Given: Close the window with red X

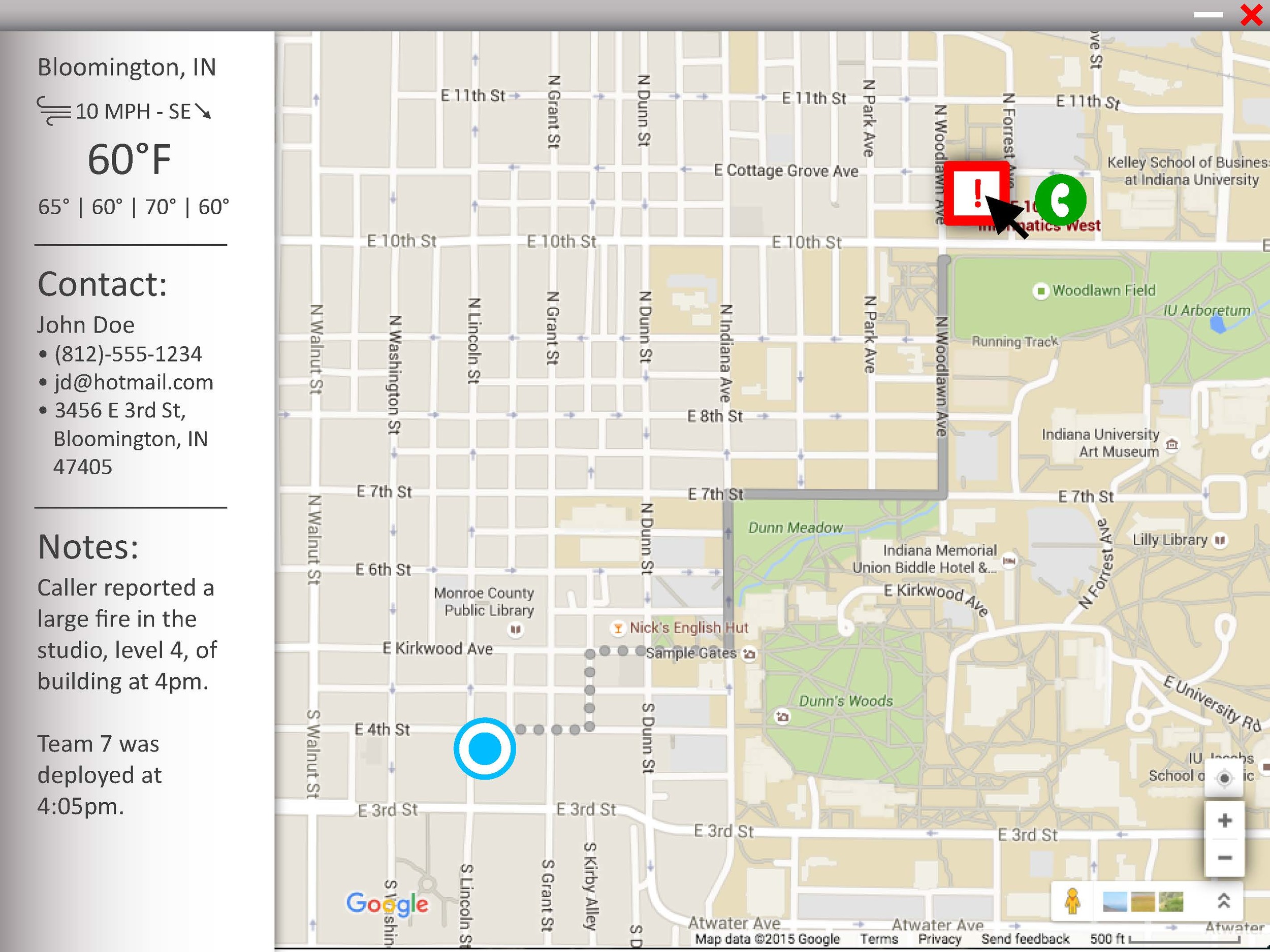Looking at the screenshot, I should pos(1251,15).
